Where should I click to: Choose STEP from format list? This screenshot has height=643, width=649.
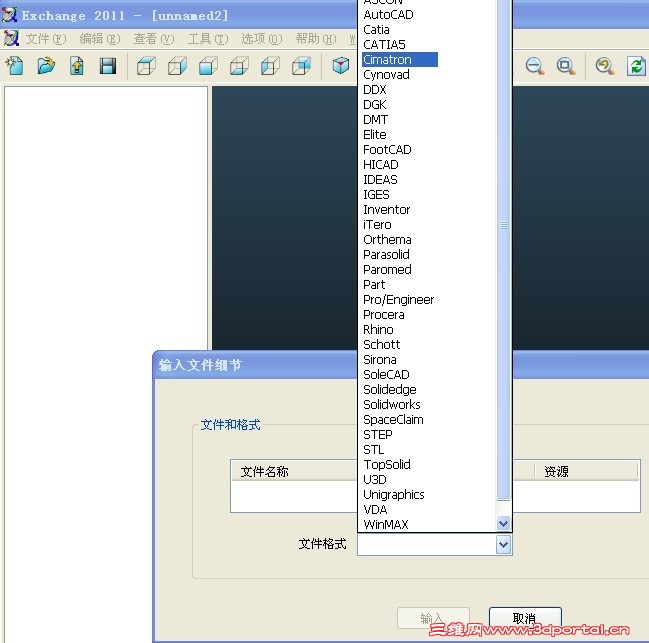[x=377, y=434]
